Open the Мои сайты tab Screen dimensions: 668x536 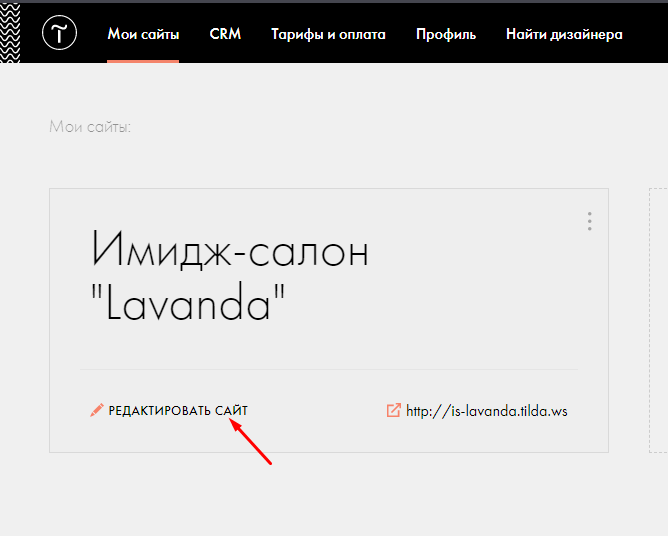(x=143, y=34)
